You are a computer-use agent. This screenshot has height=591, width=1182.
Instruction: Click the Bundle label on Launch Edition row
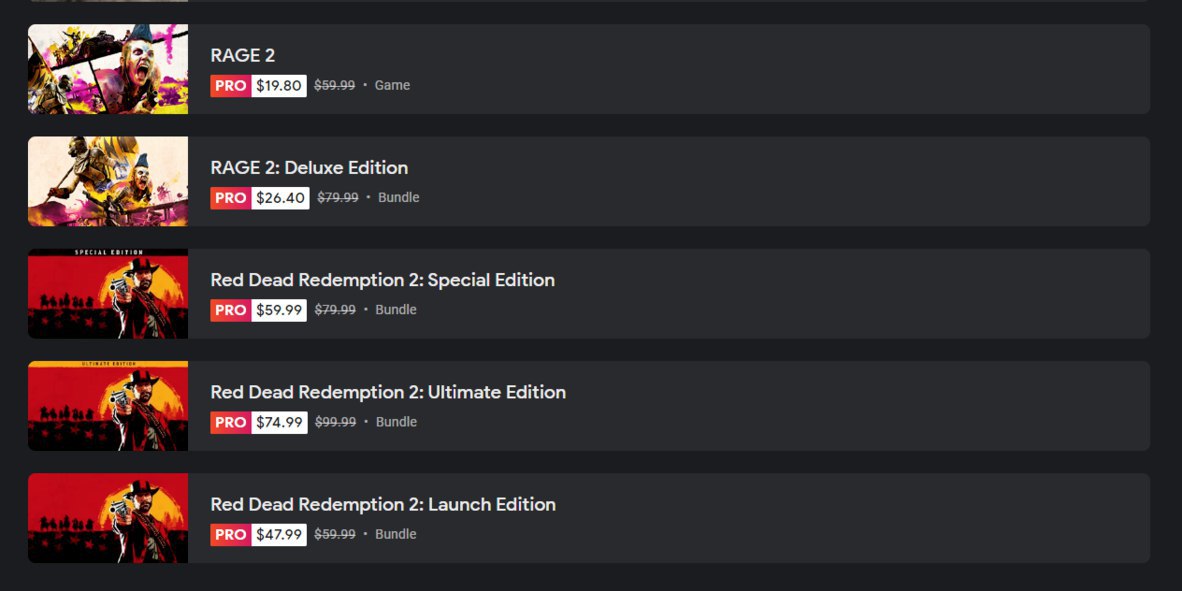[396, 534]
